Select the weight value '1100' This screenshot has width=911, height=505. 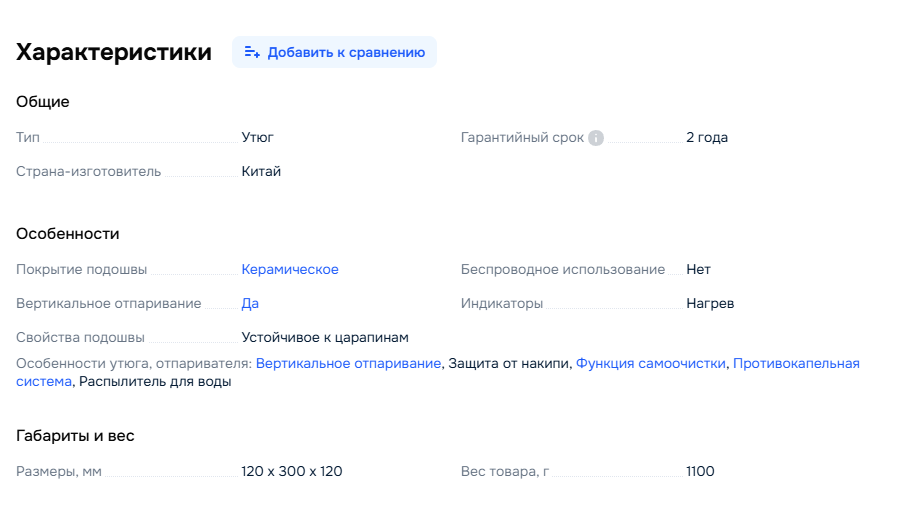pos(700,471)
